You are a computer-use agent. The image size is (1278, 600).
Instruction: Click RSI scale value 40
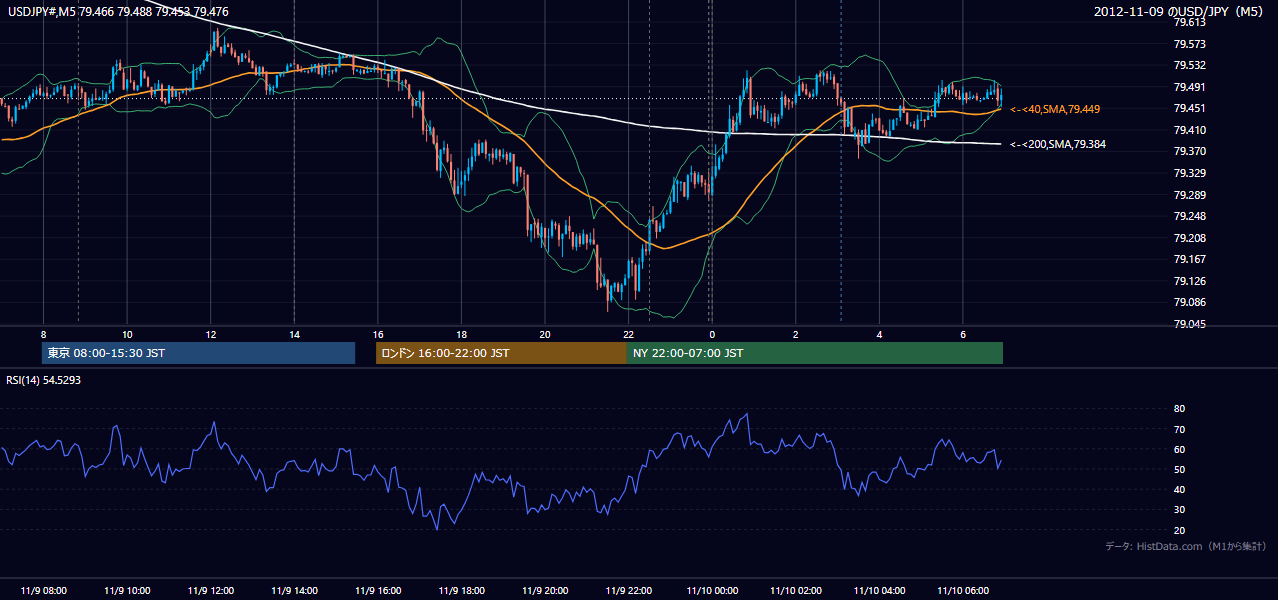pyautogui.click(x=1179, y=489)
